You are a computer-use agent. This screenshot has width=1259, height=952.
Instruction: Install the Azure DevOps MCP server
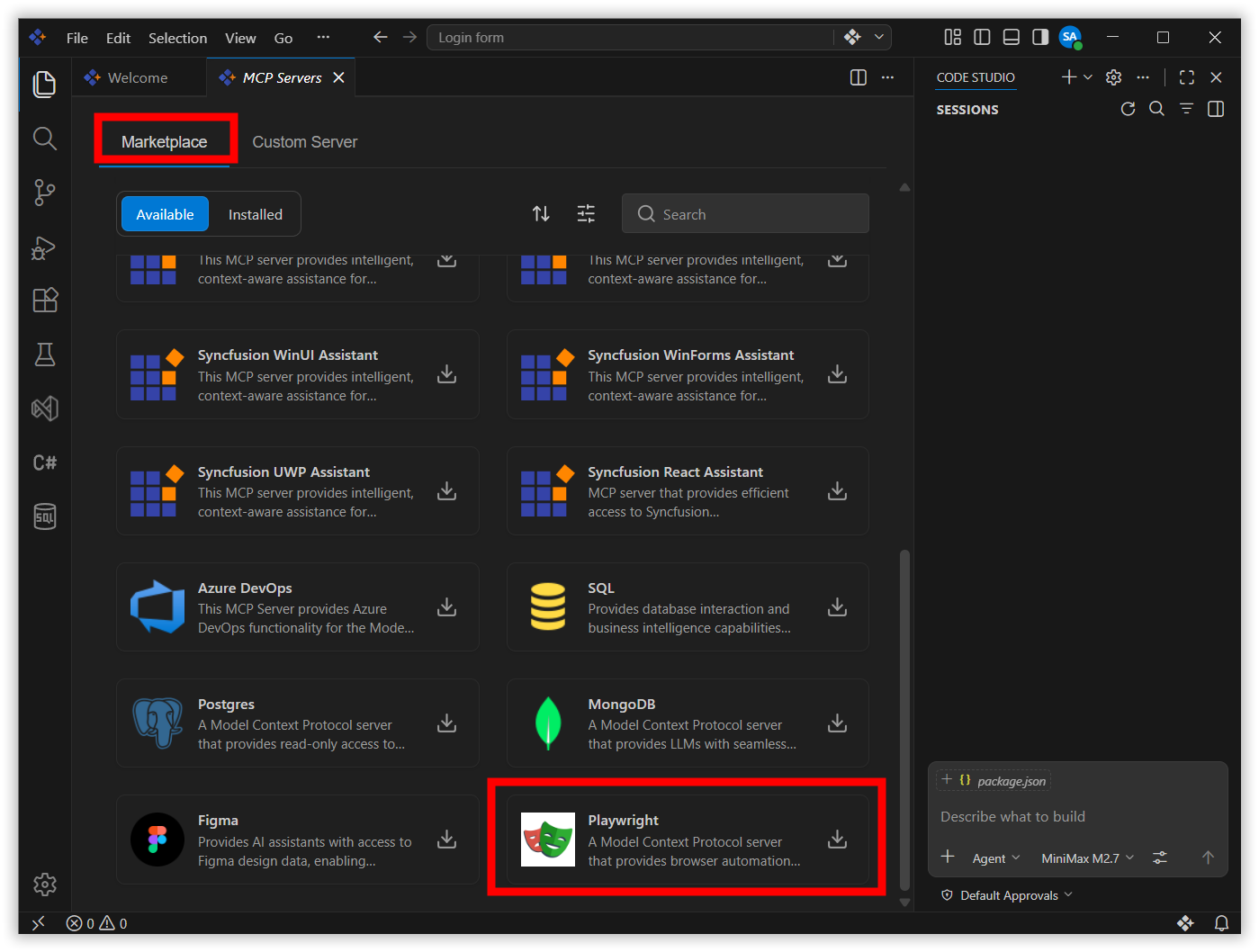[x=446, y=606]
